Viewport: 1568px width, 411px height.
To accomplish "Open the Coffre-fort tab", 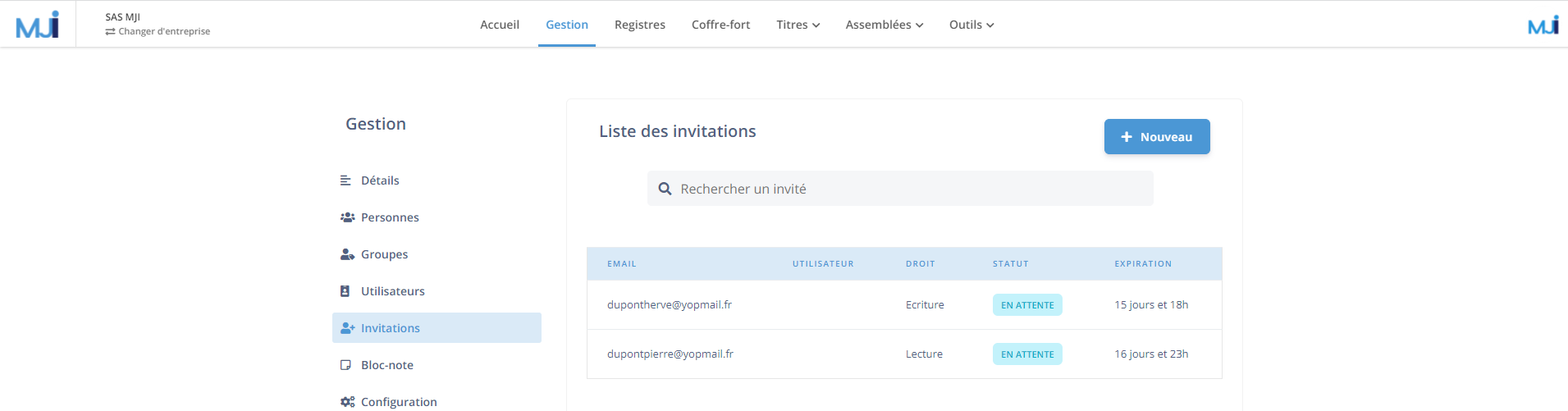I will pyautogui.click(x=721, y=25).
